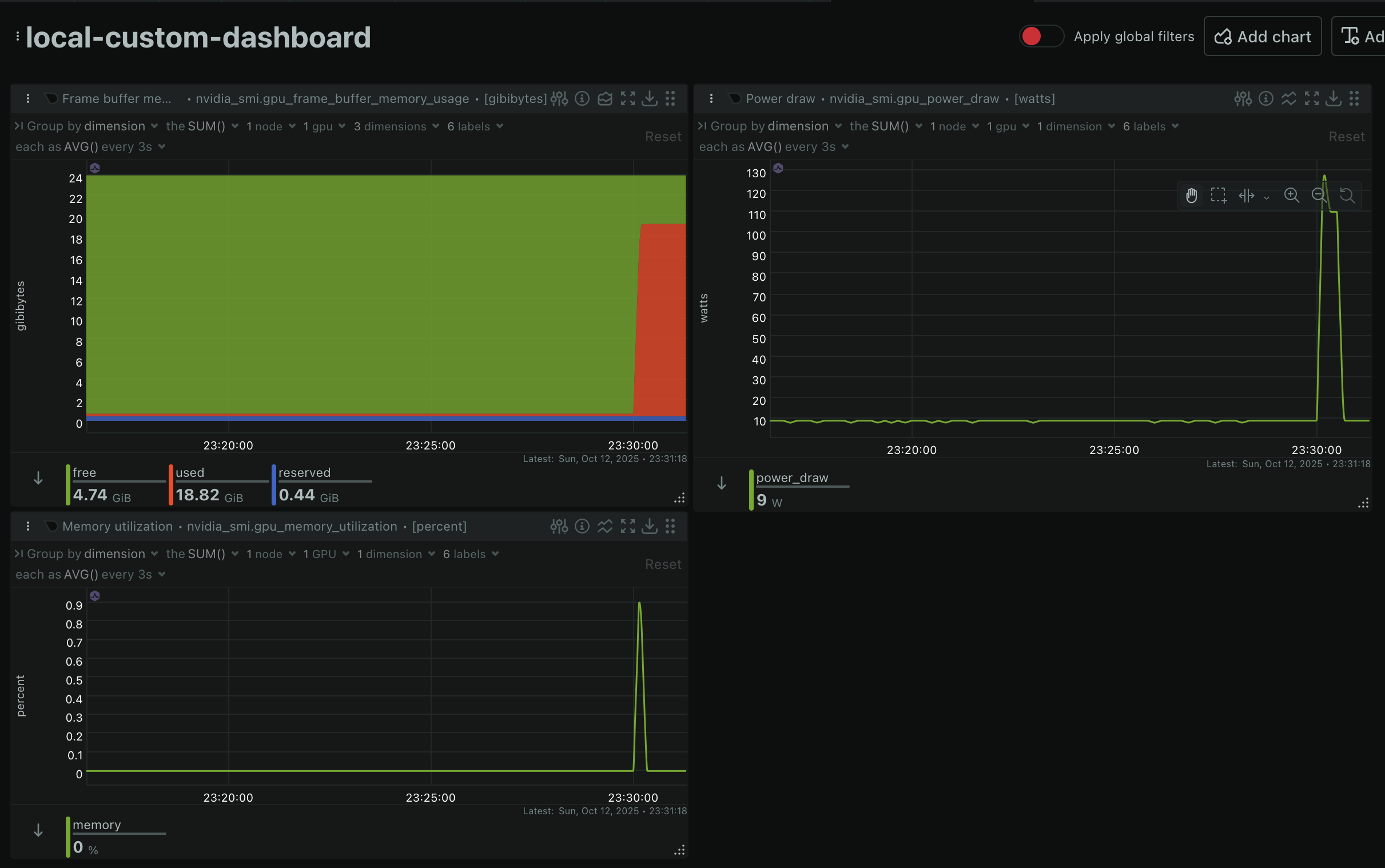Toggle the 'reserved' dimension in the legend

click(304, 472)
